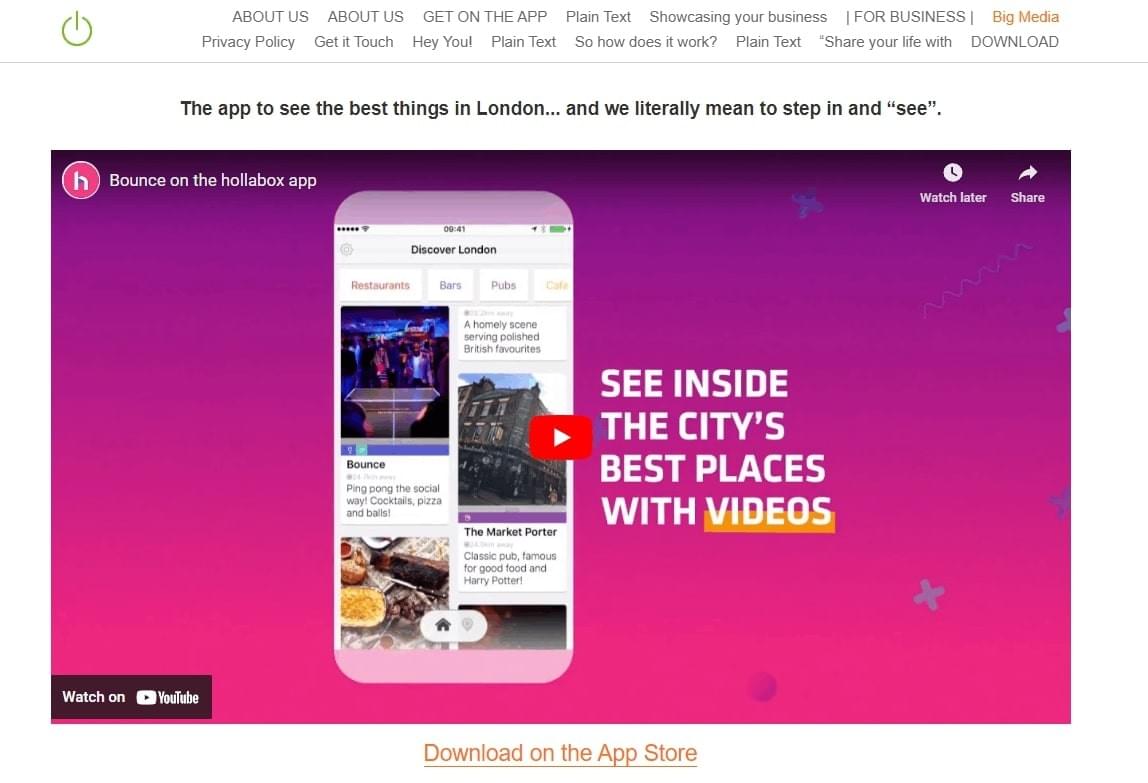Open the So how does it work? item
Screen dimensions: 1148x783
(x=646, y=42)
